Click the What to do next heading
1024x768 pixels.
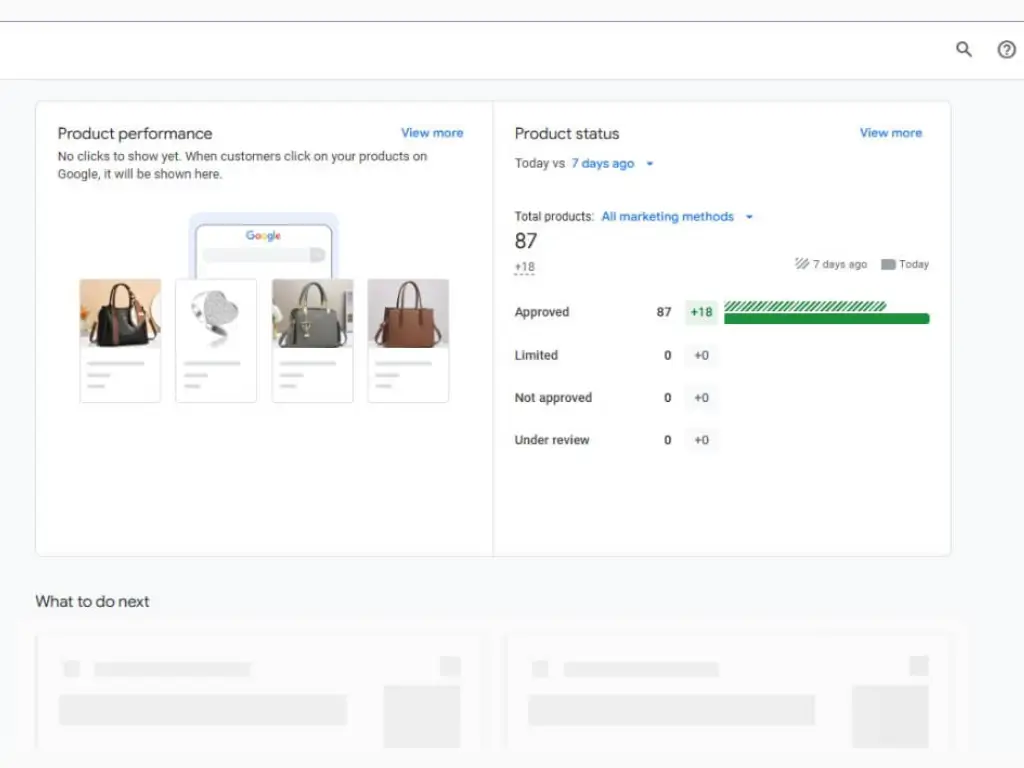coord(92,601)
